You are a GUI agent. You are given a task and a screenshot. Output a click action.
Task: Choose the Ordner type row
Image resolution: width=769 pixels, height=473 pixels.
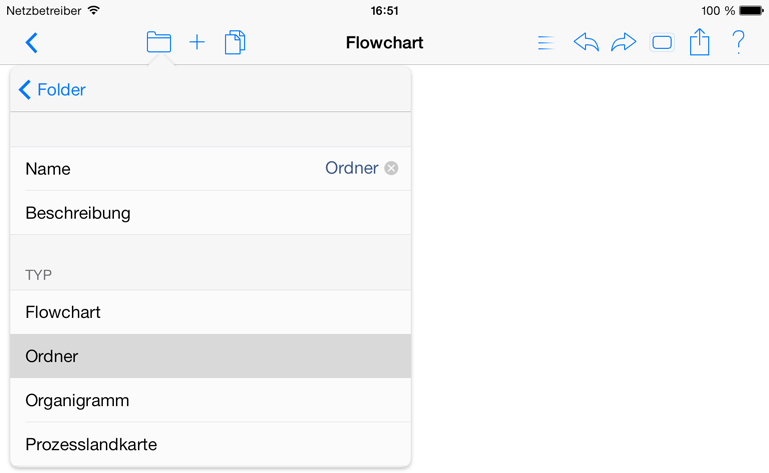(210, 356)
